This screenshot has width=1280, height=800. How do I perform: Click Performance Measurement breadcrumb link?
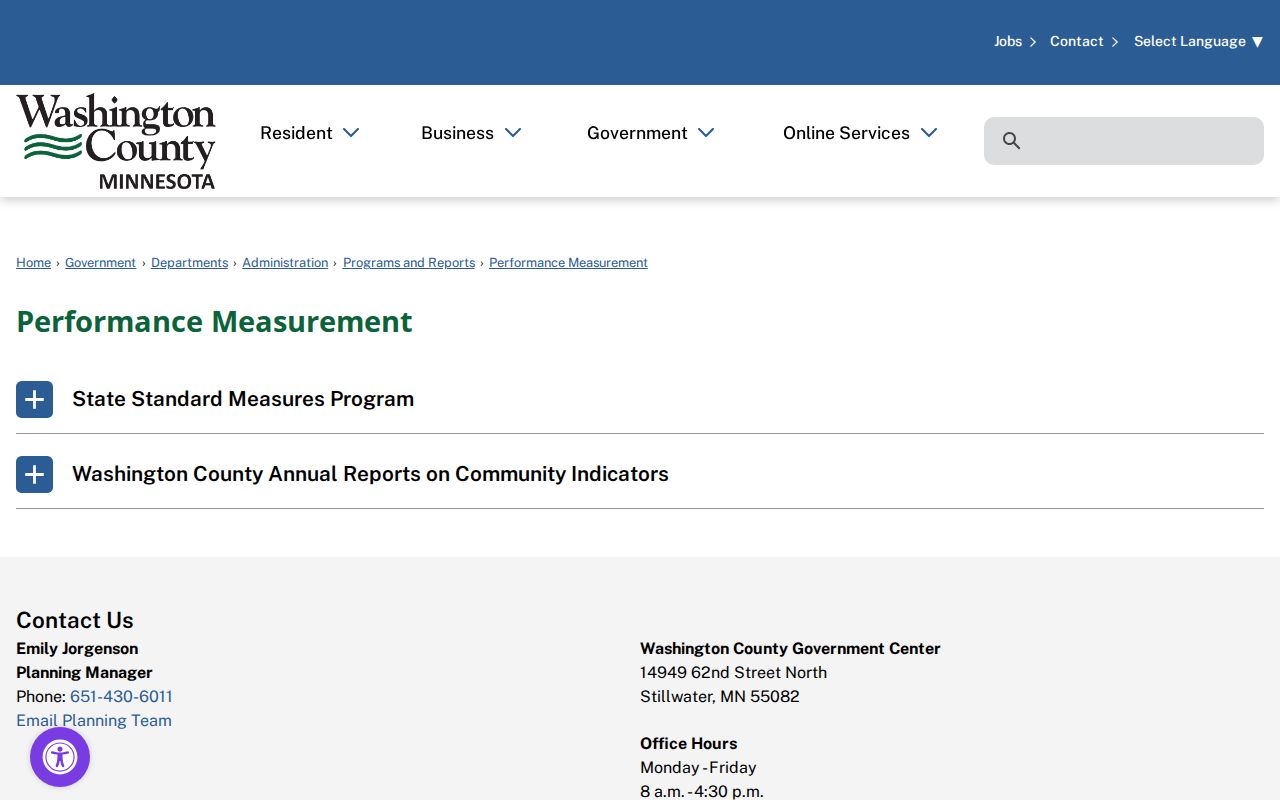point(568,263)
